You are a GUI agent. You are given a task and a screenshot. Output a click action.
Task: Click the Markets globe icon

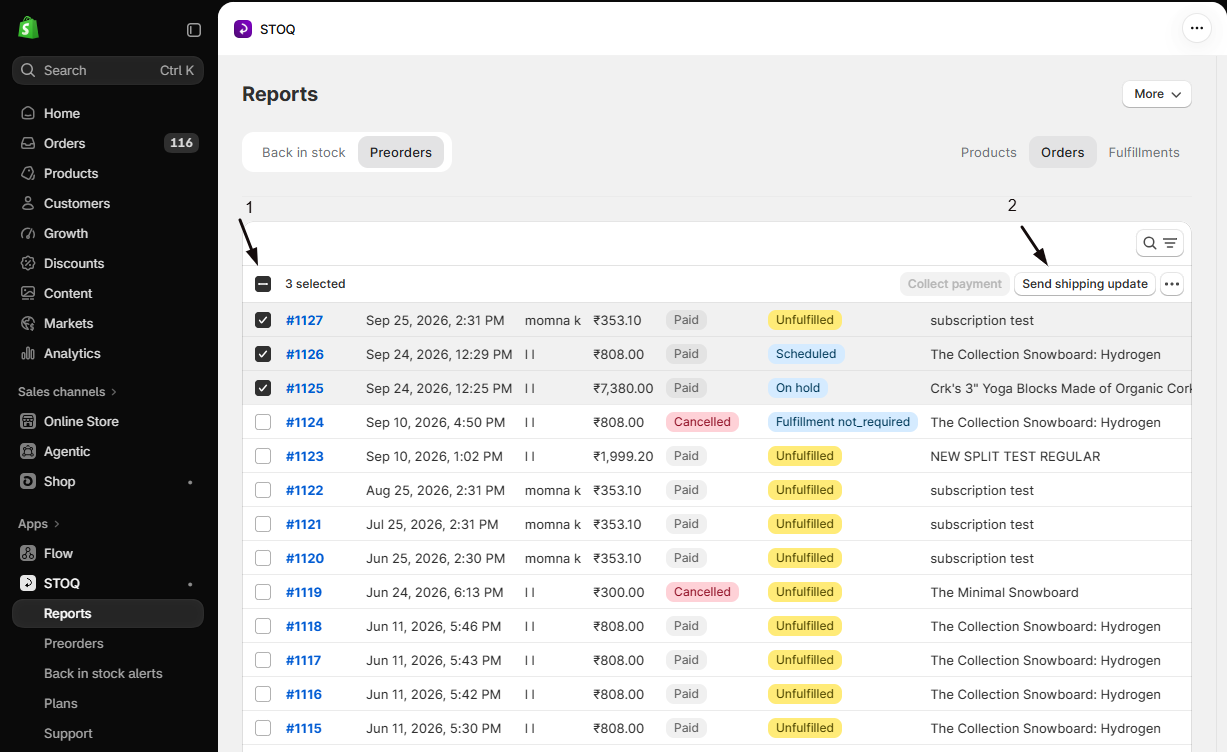pos(28,323)
